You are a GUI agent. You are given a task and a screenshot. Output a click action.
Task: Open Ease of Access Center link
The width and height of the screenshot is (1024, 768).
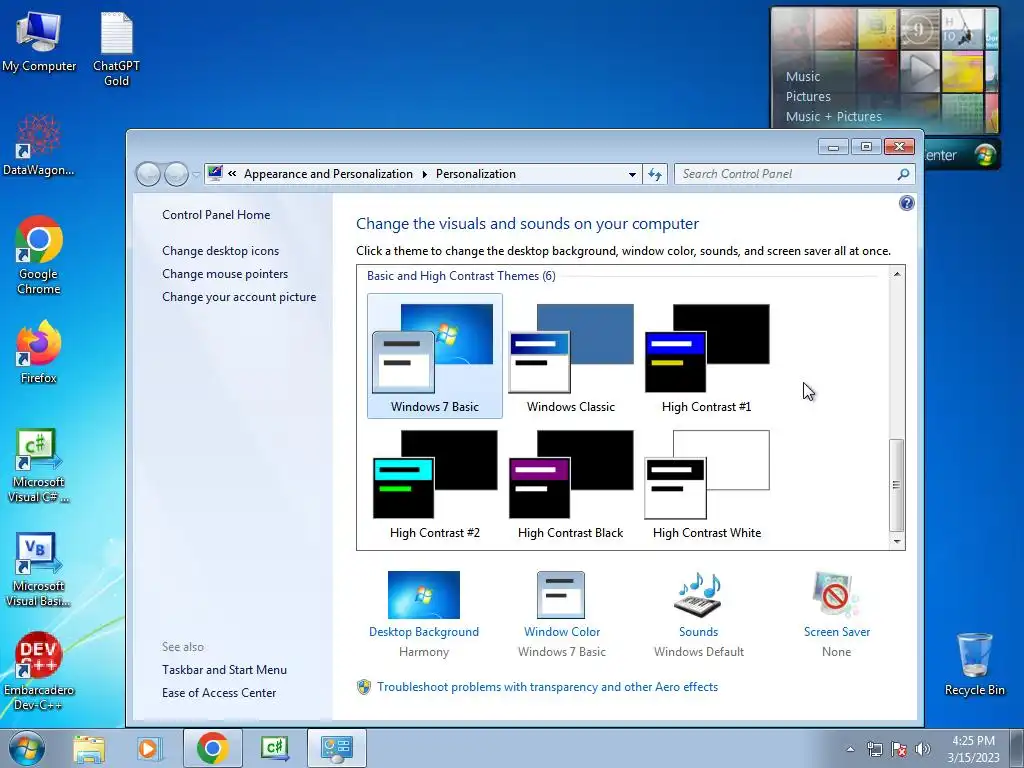tap(219, 692)
